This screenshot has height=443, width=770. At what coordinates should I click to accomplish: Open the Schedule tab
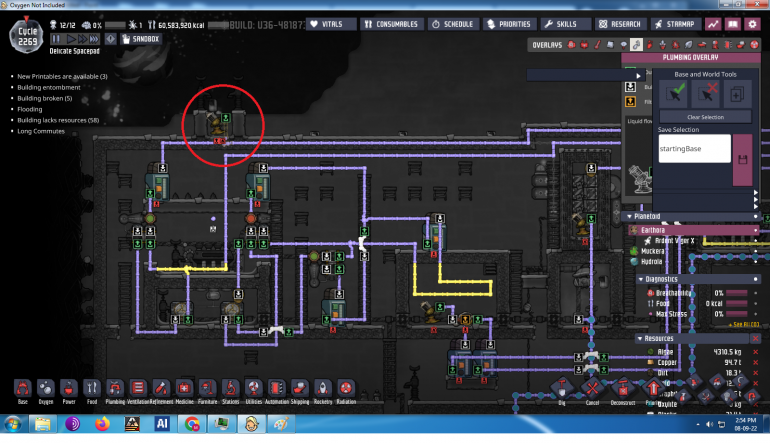pyautogui.click(x=453, y=24)
